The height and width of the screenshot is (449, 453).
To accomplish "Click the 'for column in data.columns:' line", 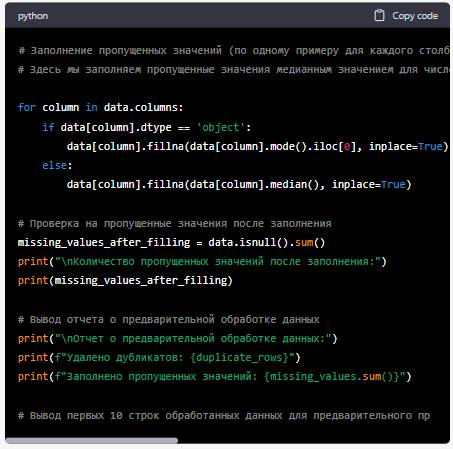I will (x=100, y=107).
